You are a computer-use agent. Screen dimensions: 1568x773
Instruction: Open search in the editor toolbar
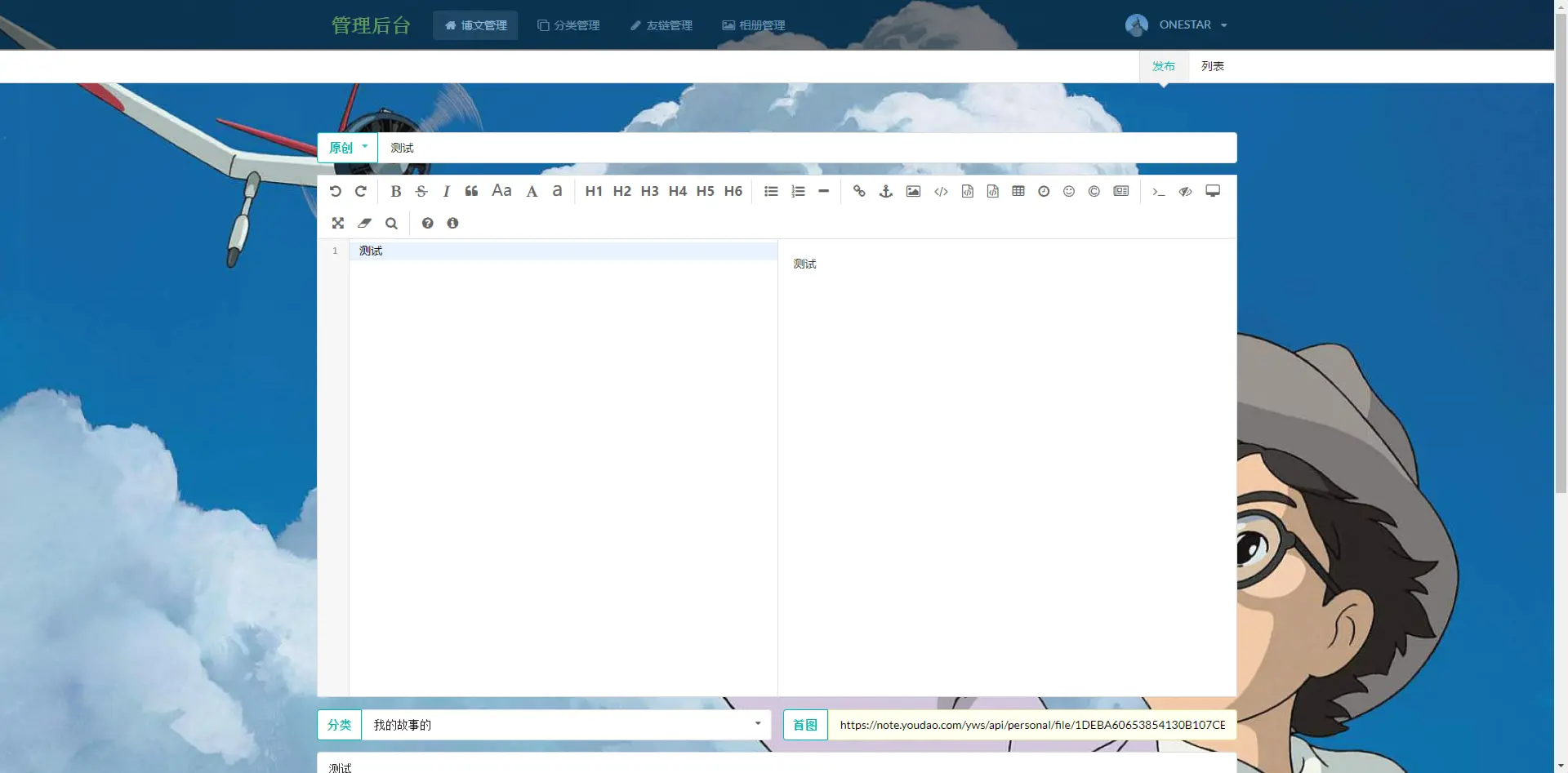[x=391, y=223]
